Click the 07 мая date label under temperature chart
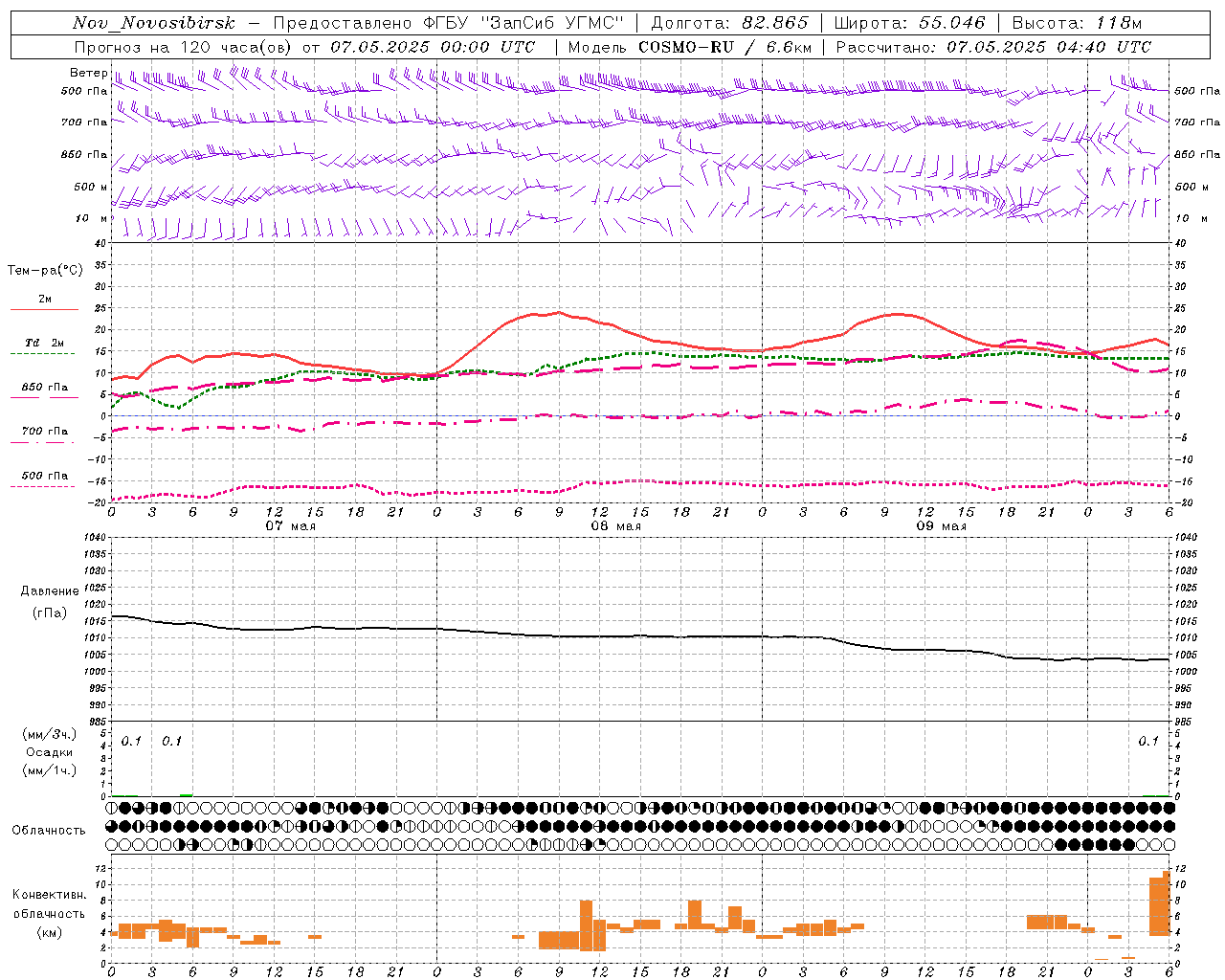The height and width of the screenshot is (980, 1225). [x=290, y=526]
